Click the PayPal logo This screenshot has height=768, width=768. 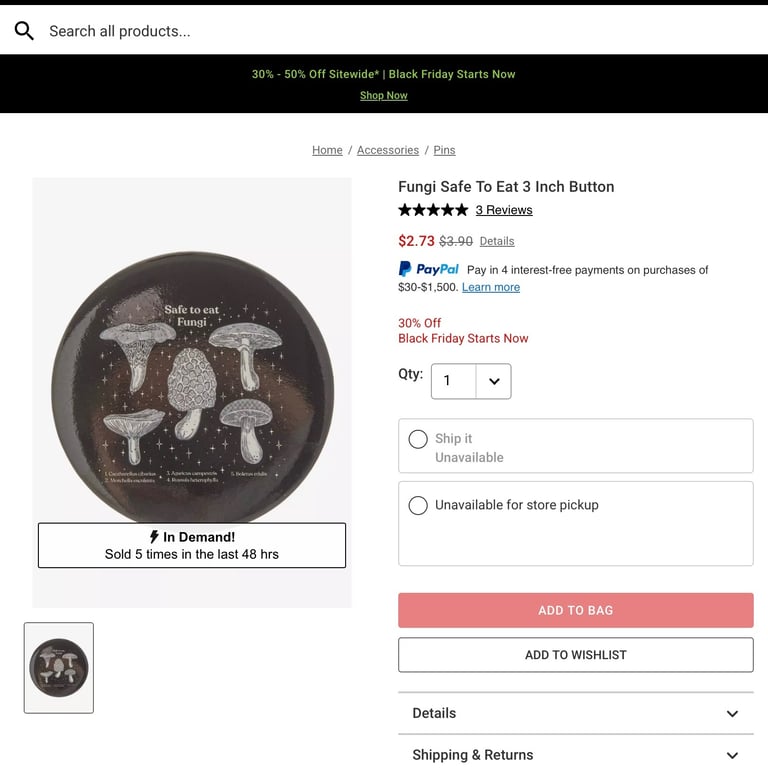[429, 269]
